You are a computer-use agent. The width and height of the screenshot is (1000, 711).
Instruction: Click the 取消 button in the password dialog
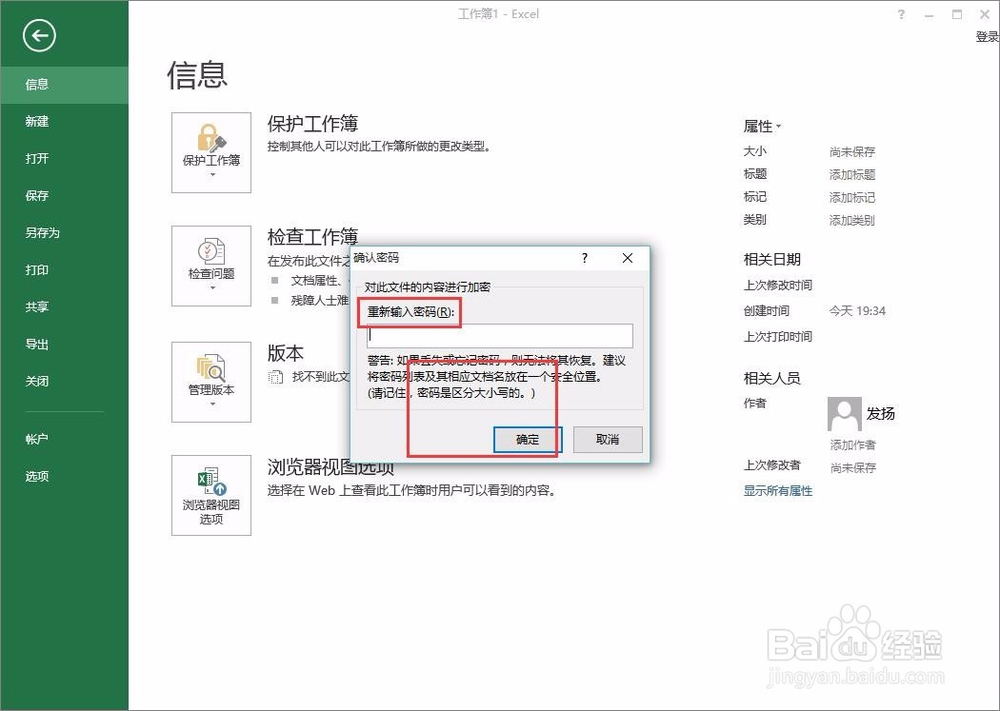click(x=608, y=439)
